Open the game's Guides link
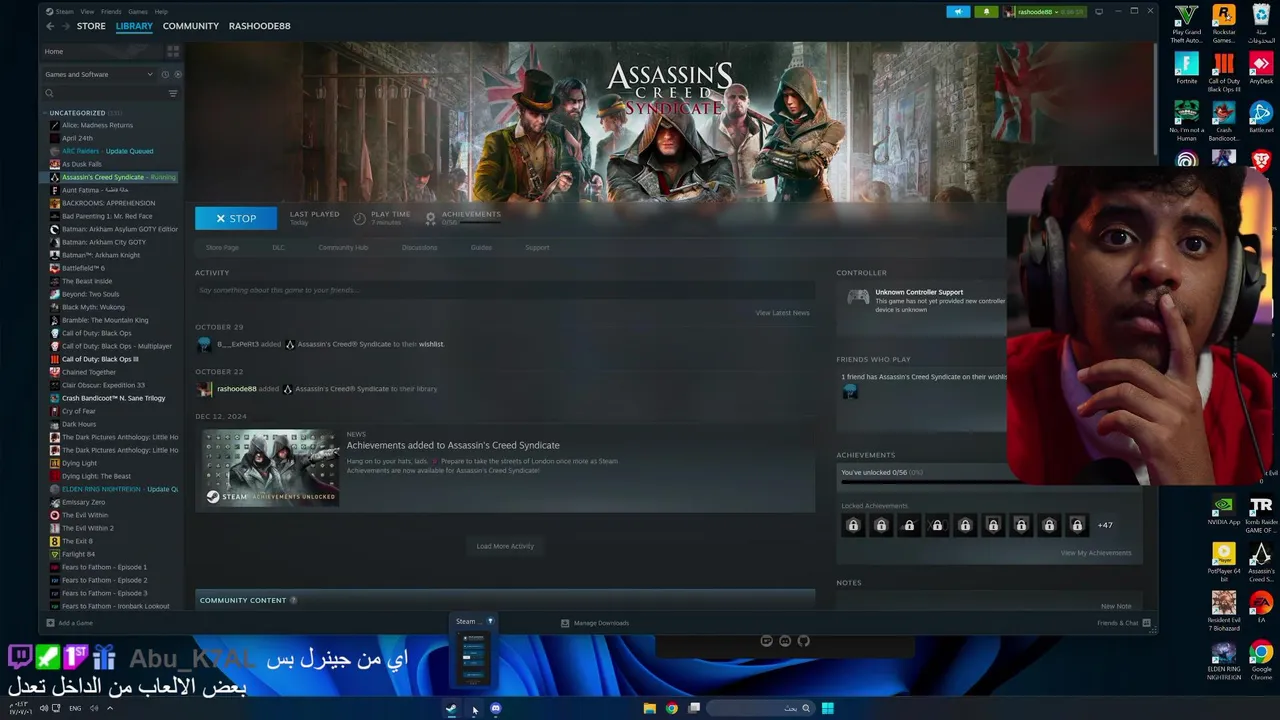This screenshot has height=720, width=1280. [x=481, y=247]
